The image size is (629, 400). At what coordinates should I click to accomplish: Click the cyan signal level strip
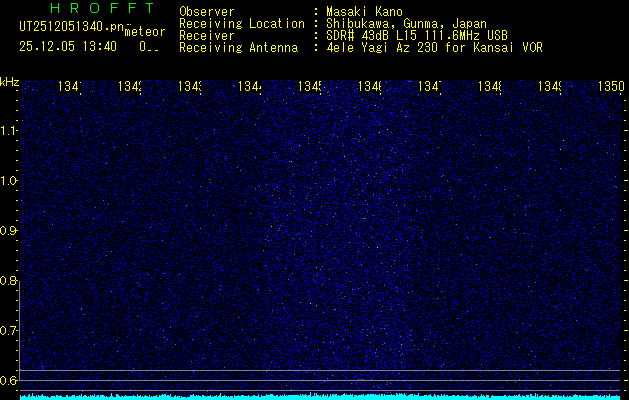coord(320,396)
